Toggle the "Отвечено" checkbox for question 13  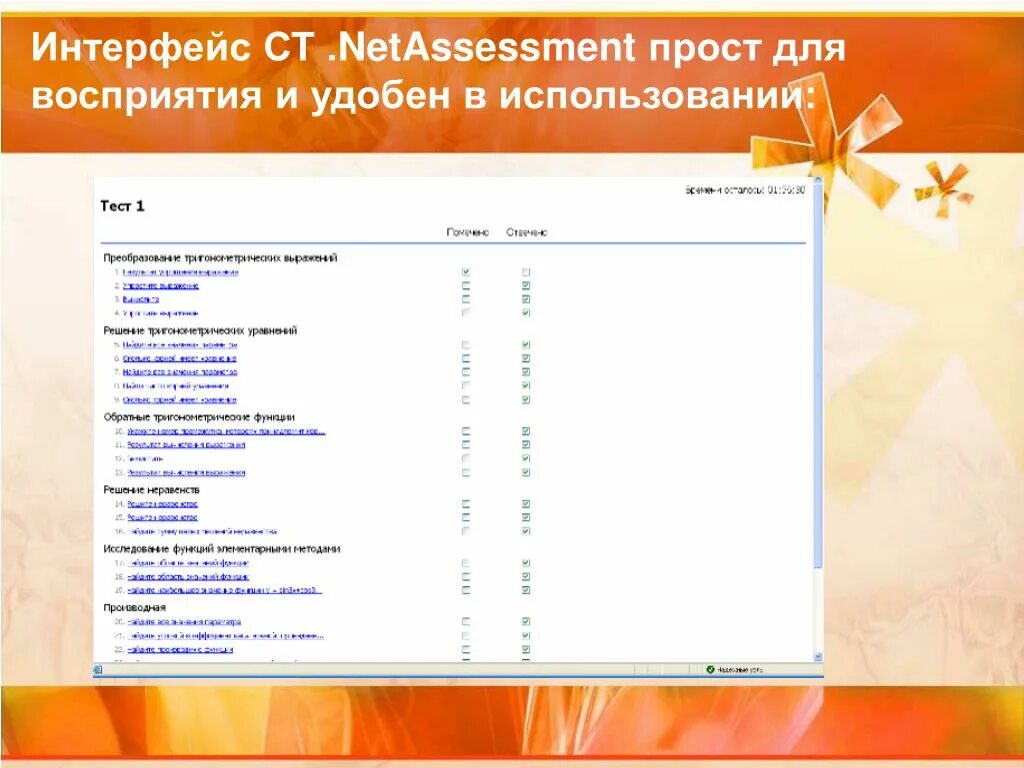point(526,472)
